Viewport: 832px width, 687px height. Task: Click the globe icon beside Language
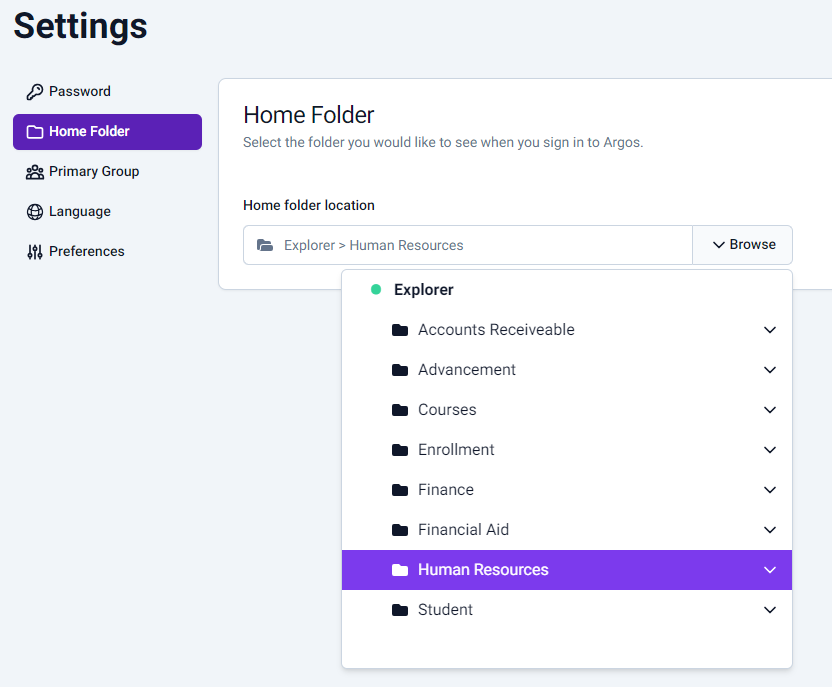(x=35, y=212)
